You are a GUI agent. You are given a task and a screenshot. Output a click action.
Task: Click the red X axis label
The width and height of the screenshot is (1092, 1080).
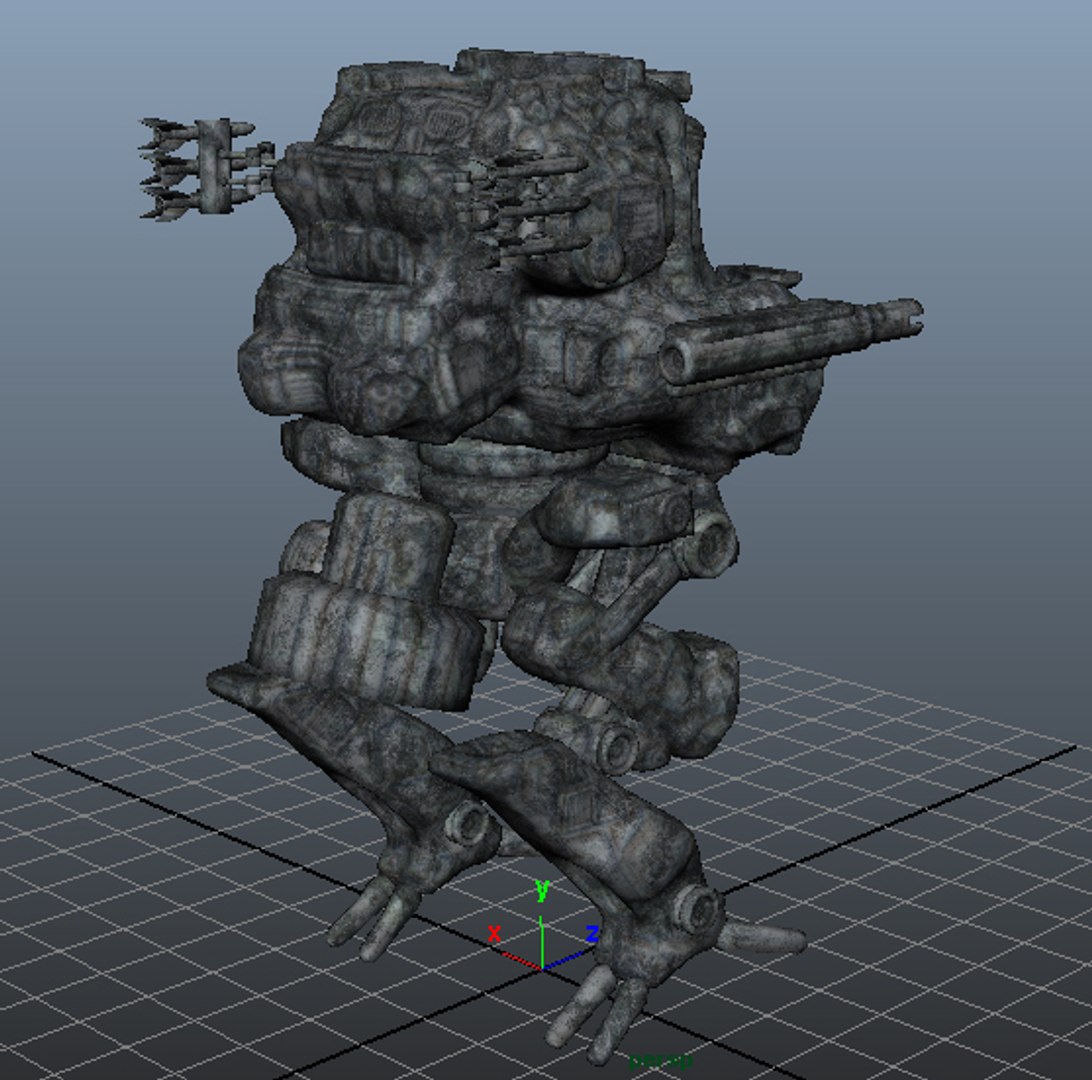point(494,934)
